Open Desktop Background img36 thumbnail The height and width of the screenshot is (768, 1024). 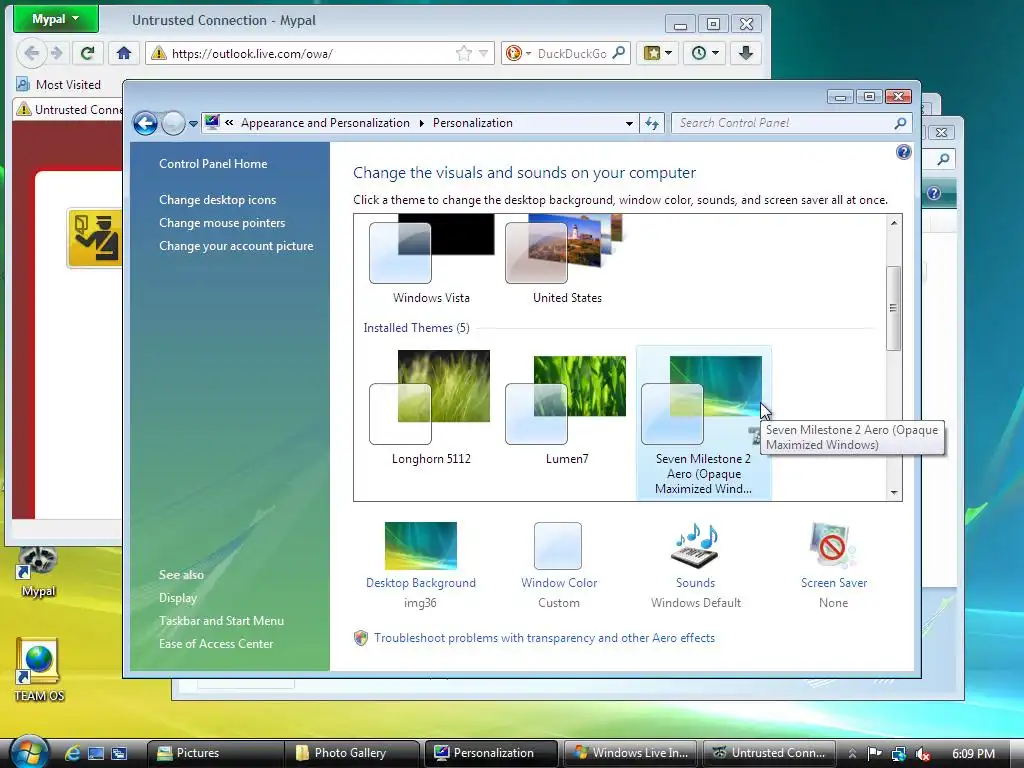(x=421, y=546)
